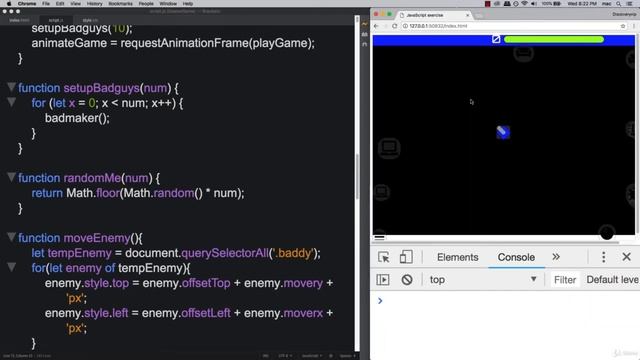The image size is (640, 360).
Task: Switch to the Console tab in DevTools
Action: 516,257
